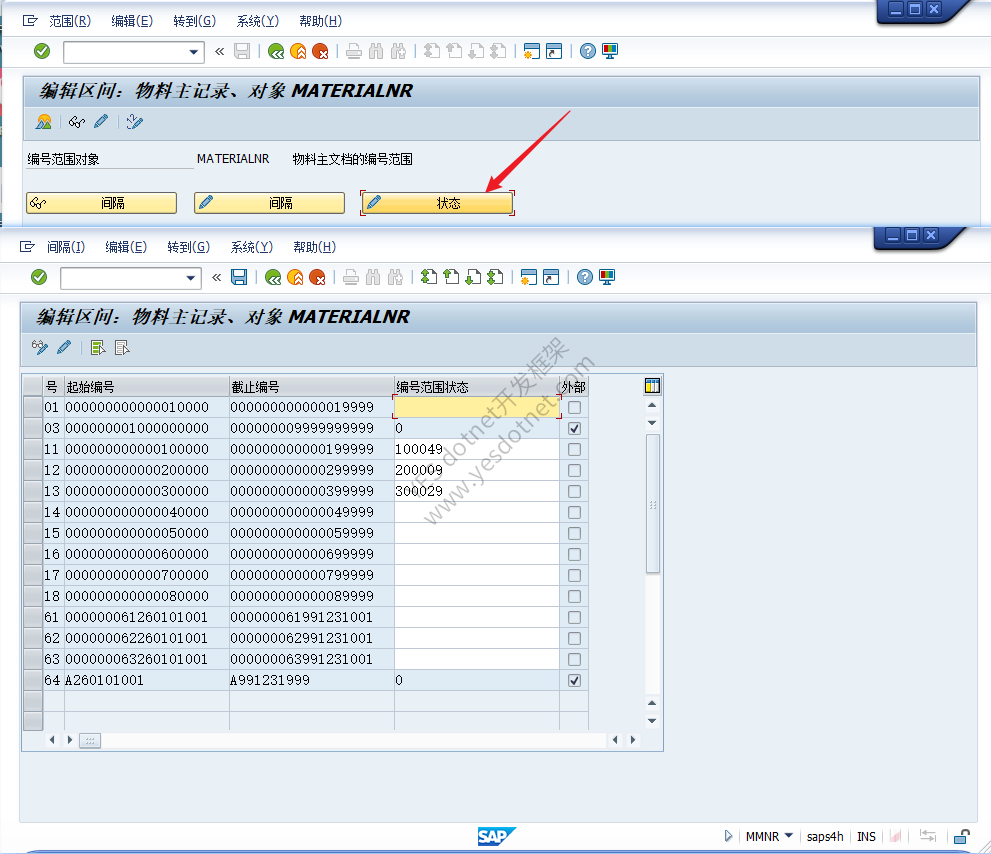Click Insert Line icon above interval table
991x854 pixels.
(x=97, y=347)
